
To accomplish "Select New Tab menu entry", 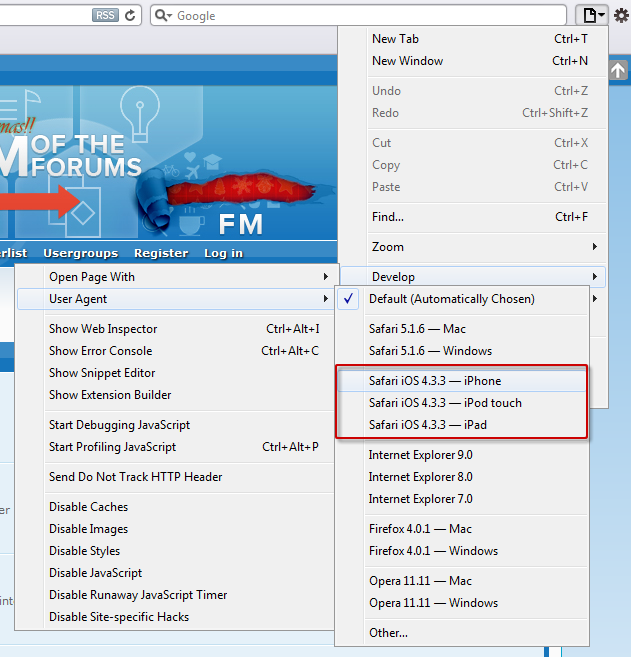I will point(473,39).
